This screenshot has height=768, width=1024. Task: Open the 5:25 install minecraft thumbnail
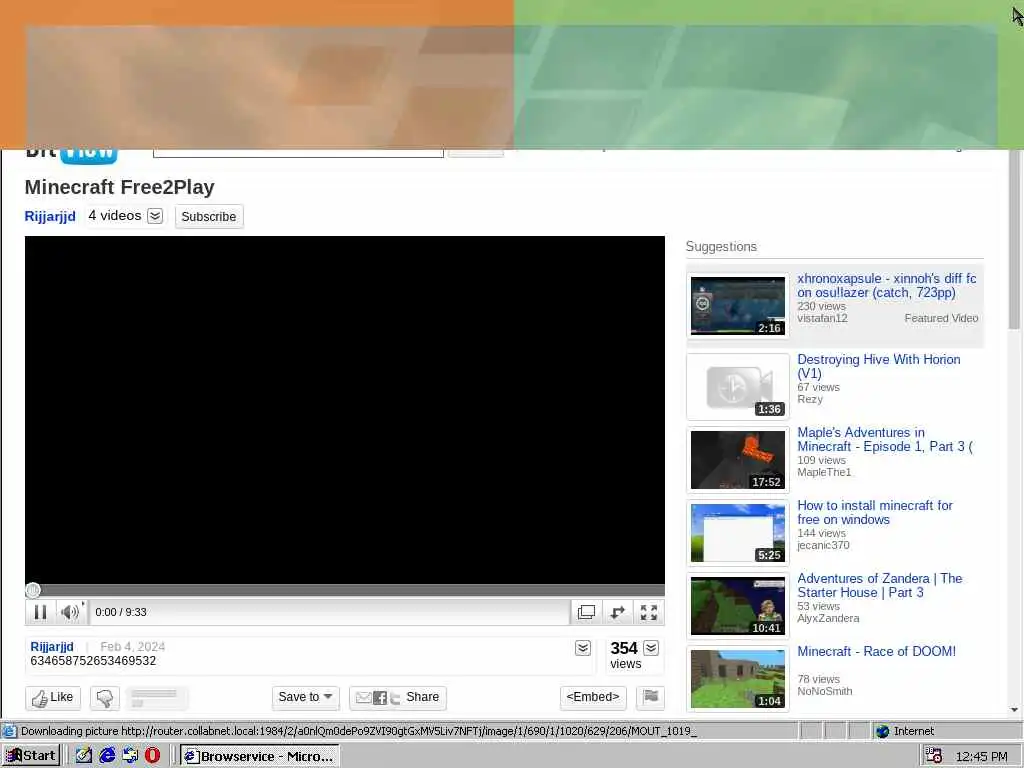pyautogui.click(x=738, y=533)
